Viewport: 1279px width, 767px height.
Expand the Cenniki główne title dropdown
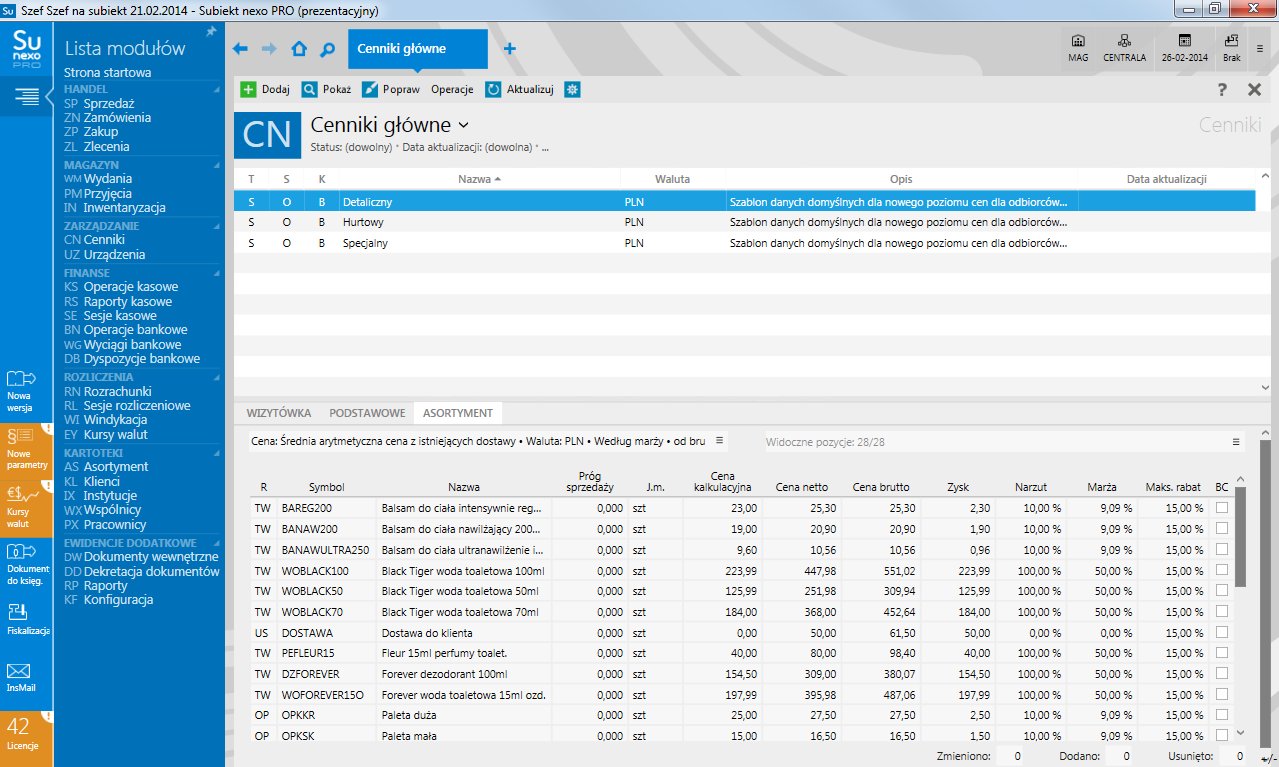(463, 125)
